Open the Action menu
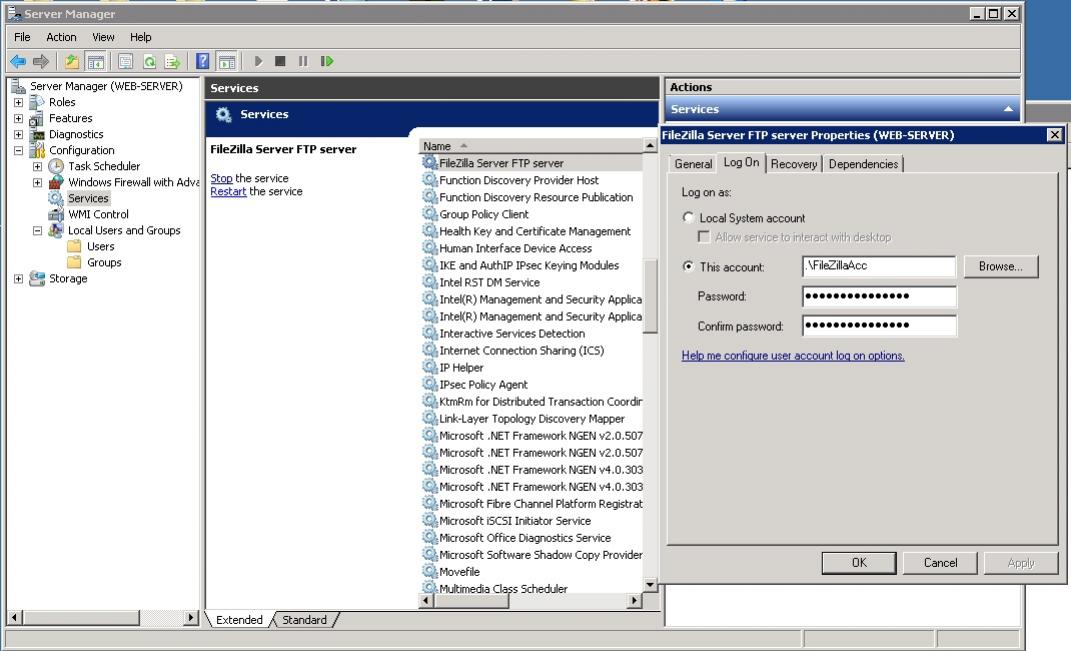Image resolution: width=1071 pixels, height=651 pixels. click(61, 37)
